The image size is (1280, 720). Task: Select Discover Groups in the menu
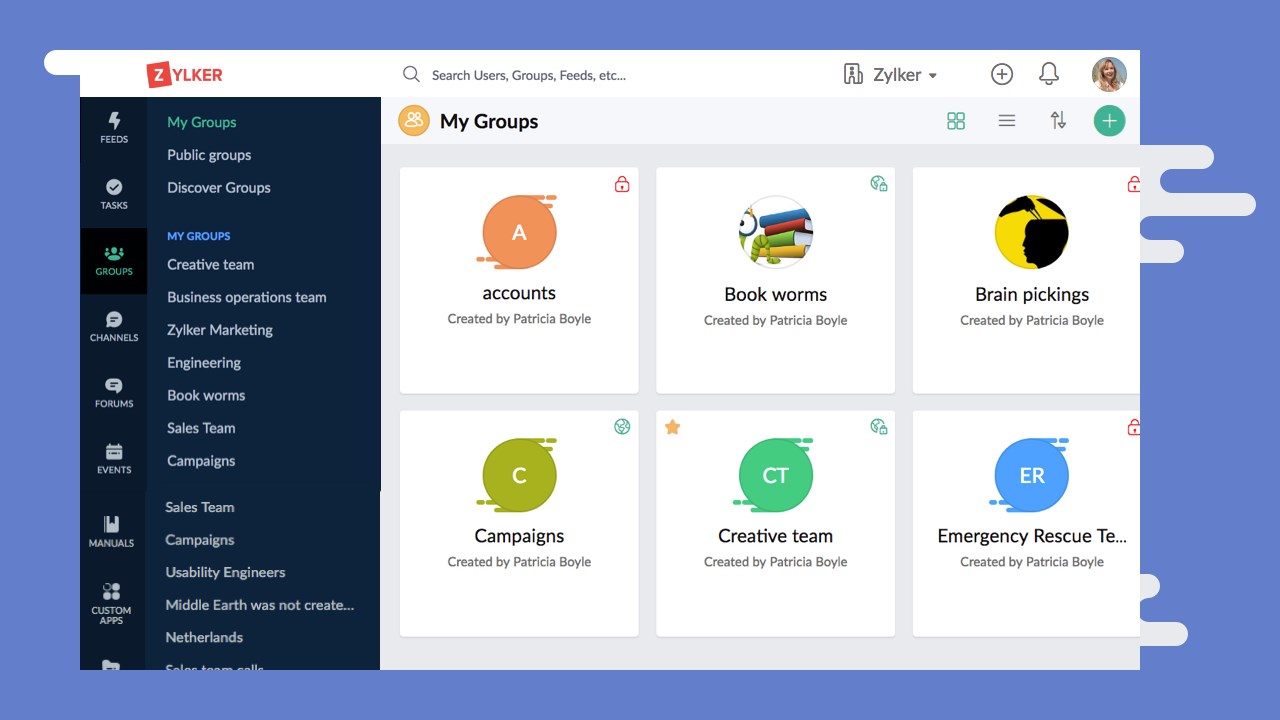219,188
